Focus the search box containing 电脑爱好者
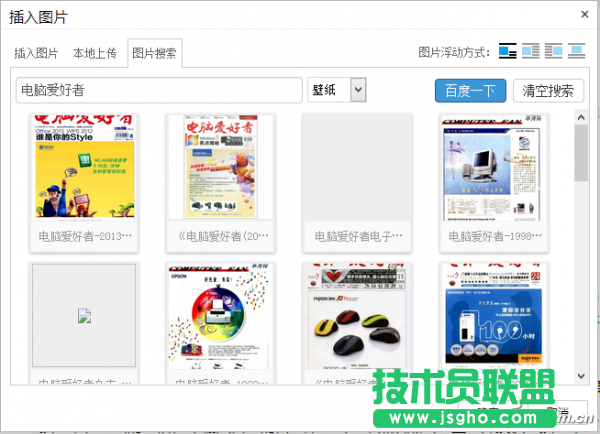This screenshot has height=434, width=600. coord(160,90)
